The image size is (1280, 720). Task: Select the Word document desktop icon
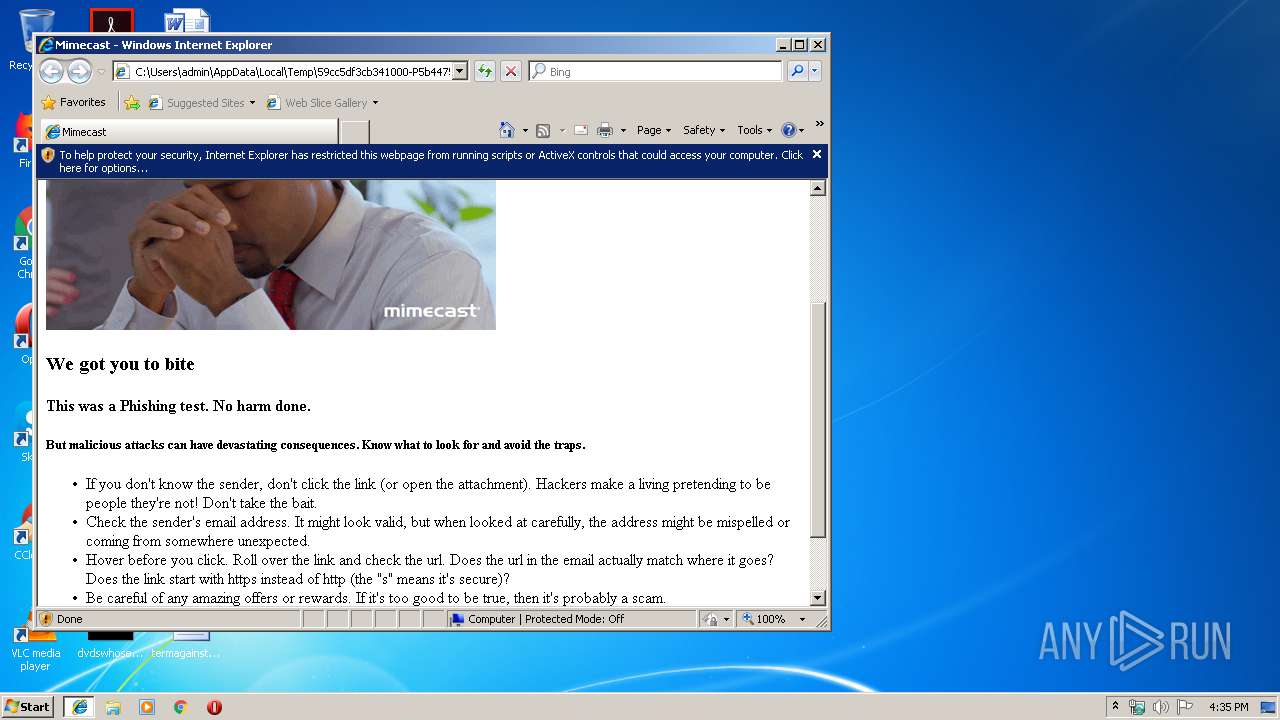pos(187,20)
